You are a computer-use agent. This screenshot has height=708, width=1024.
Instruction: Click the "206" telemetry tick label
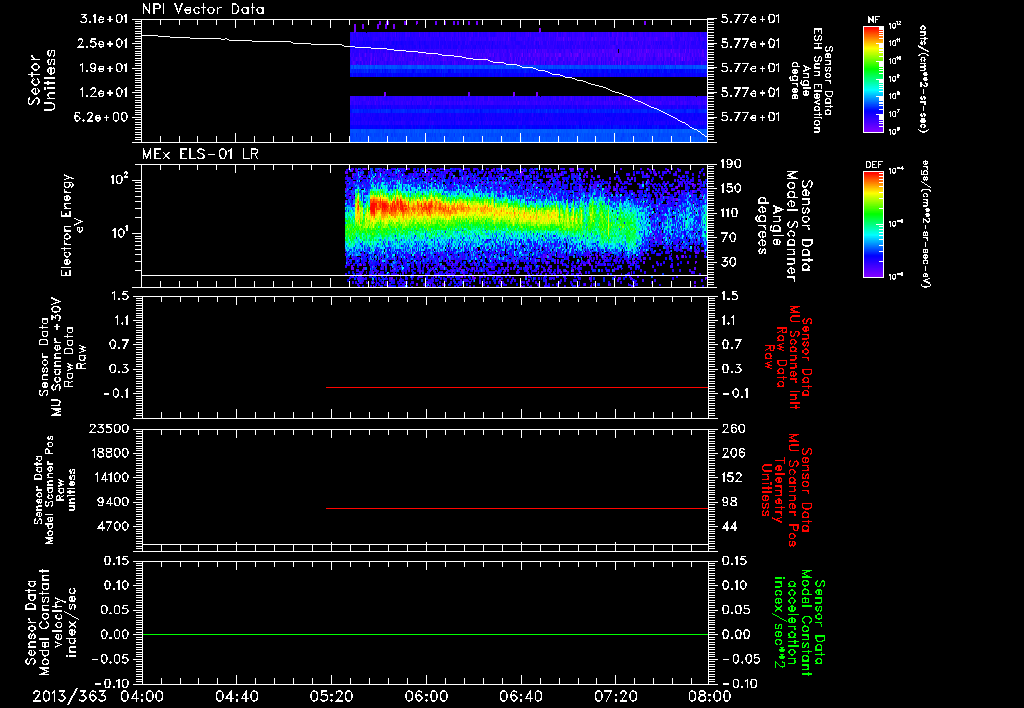click(x=731, y=453)
